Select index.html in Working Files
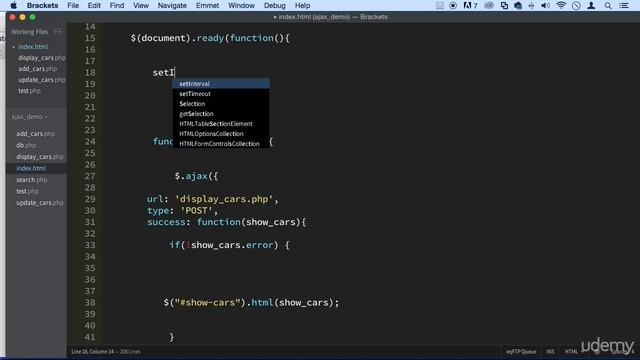 tap(33, 47)
